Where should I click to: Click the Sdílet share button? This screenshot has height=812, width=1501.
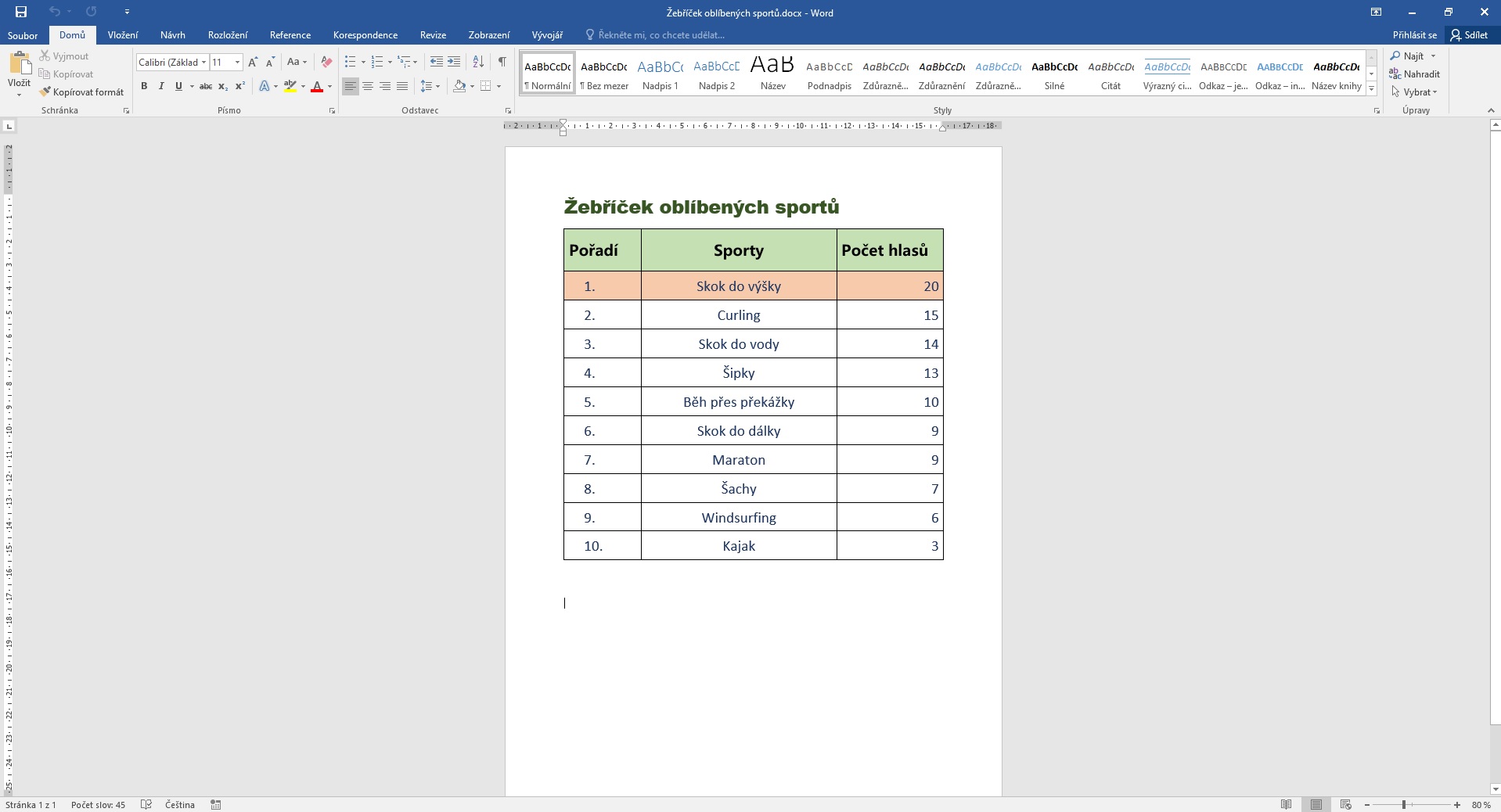tap(1469, 35)
